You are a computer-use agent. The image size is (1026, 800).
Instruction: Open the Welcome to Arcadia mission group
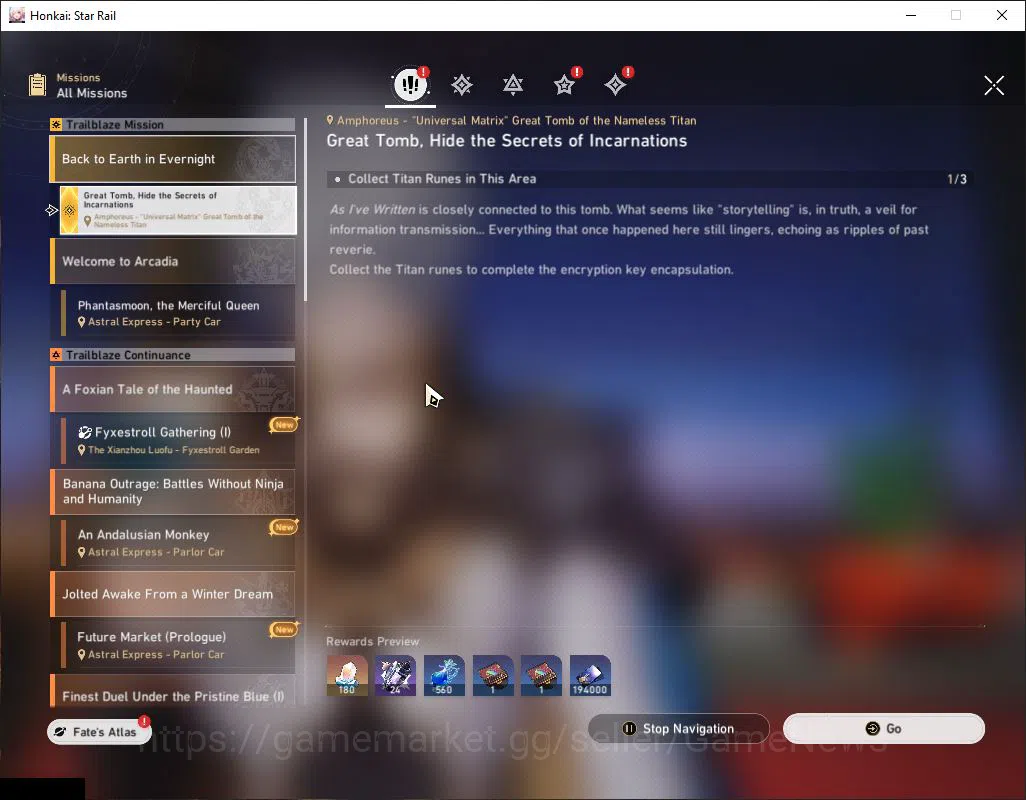(x=173, y=261)
